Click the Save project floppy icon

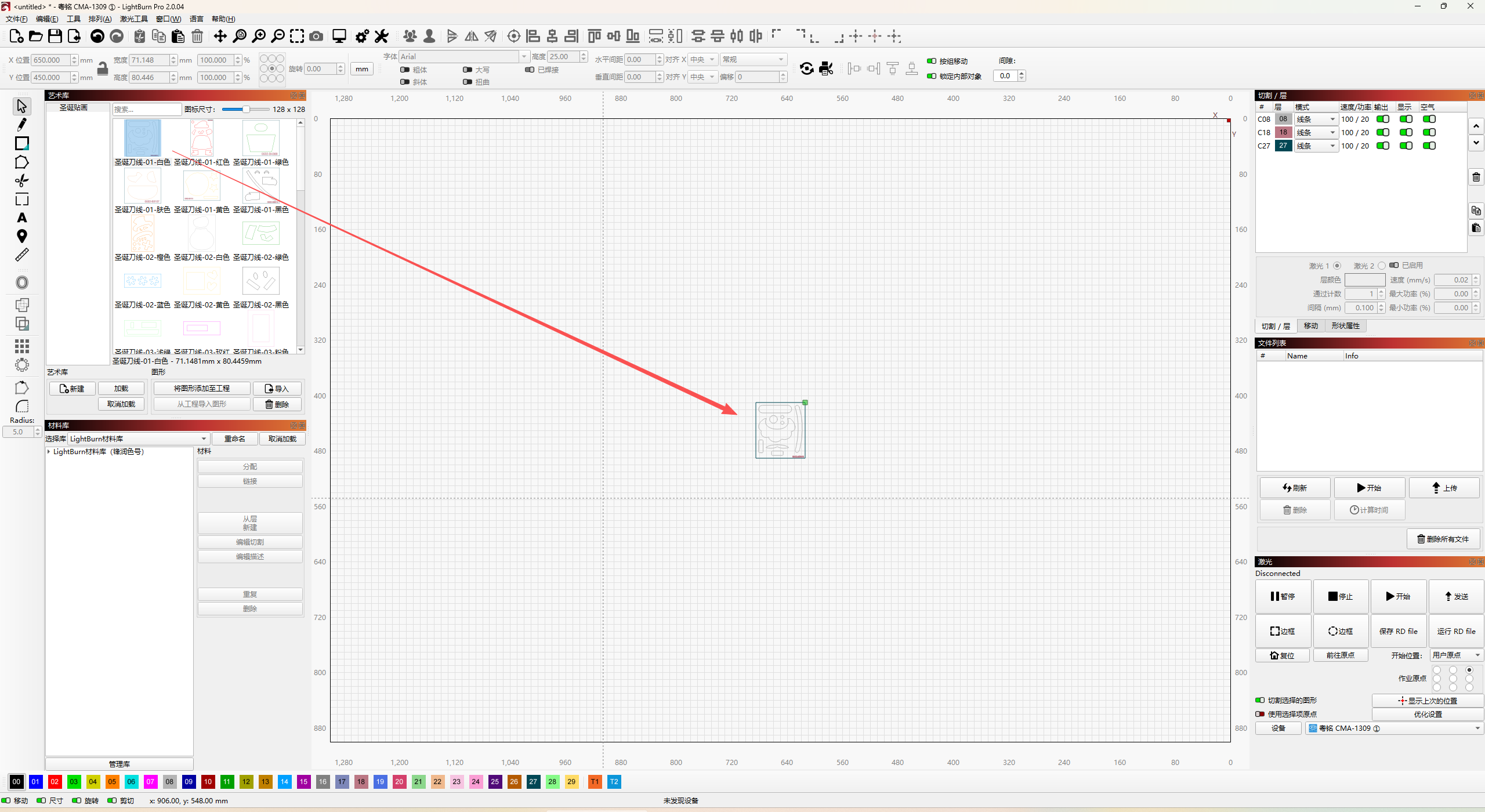tap(55, 37)
